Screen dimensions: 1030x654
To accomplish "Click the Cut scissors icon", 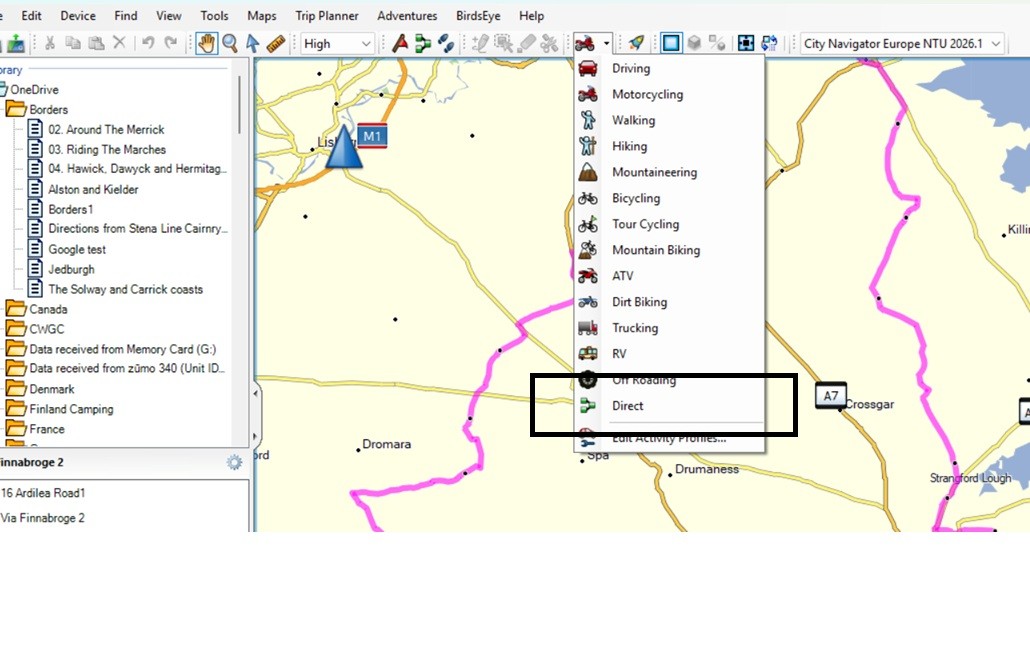I will click(49, 43).
